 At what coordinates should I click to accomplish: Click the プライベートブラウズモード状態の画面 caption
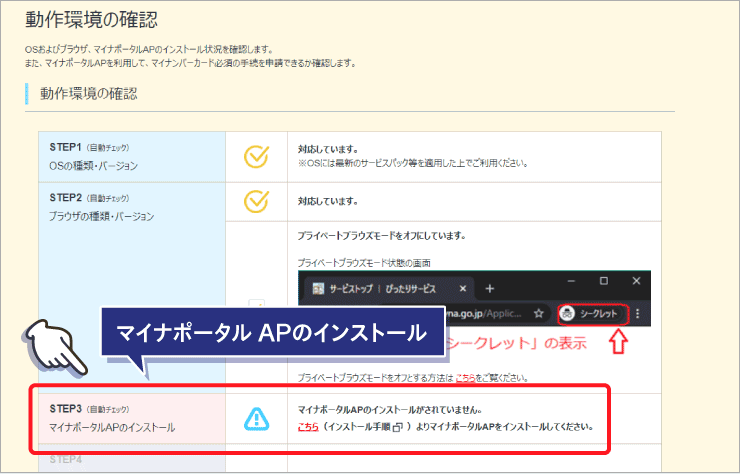click(364, 263)
